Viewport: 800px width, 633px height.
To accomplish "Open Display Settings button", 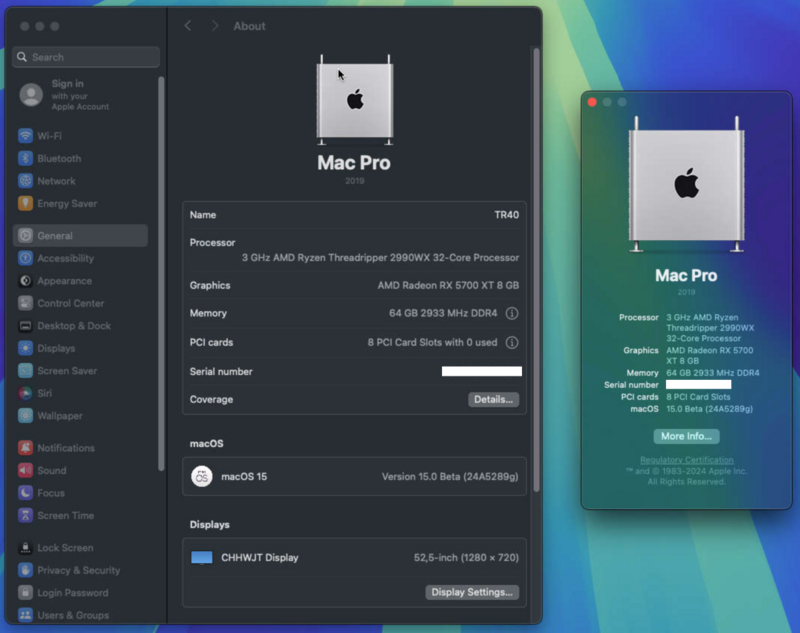I will point(472,592).
